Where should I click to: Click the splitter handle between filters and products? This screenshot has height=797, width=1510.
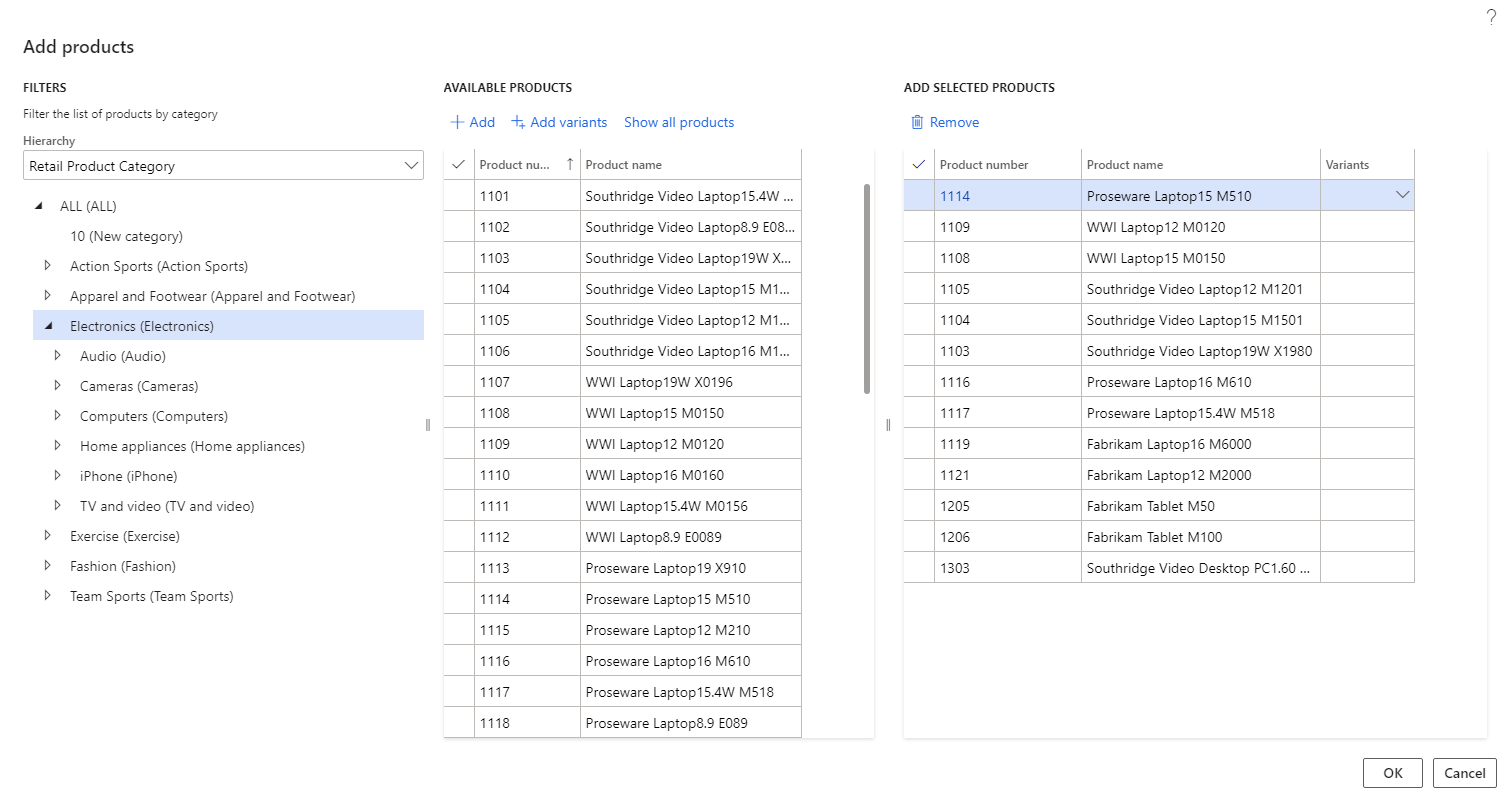[x=428, y=424]
